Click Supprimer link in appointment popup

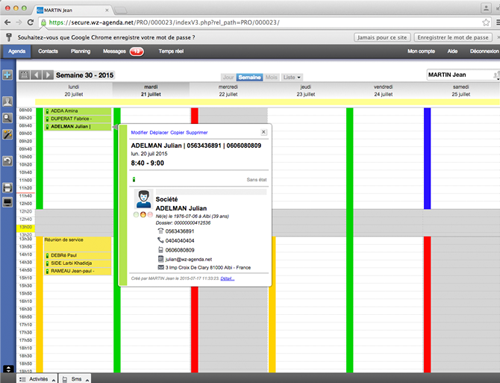(197, 132)
